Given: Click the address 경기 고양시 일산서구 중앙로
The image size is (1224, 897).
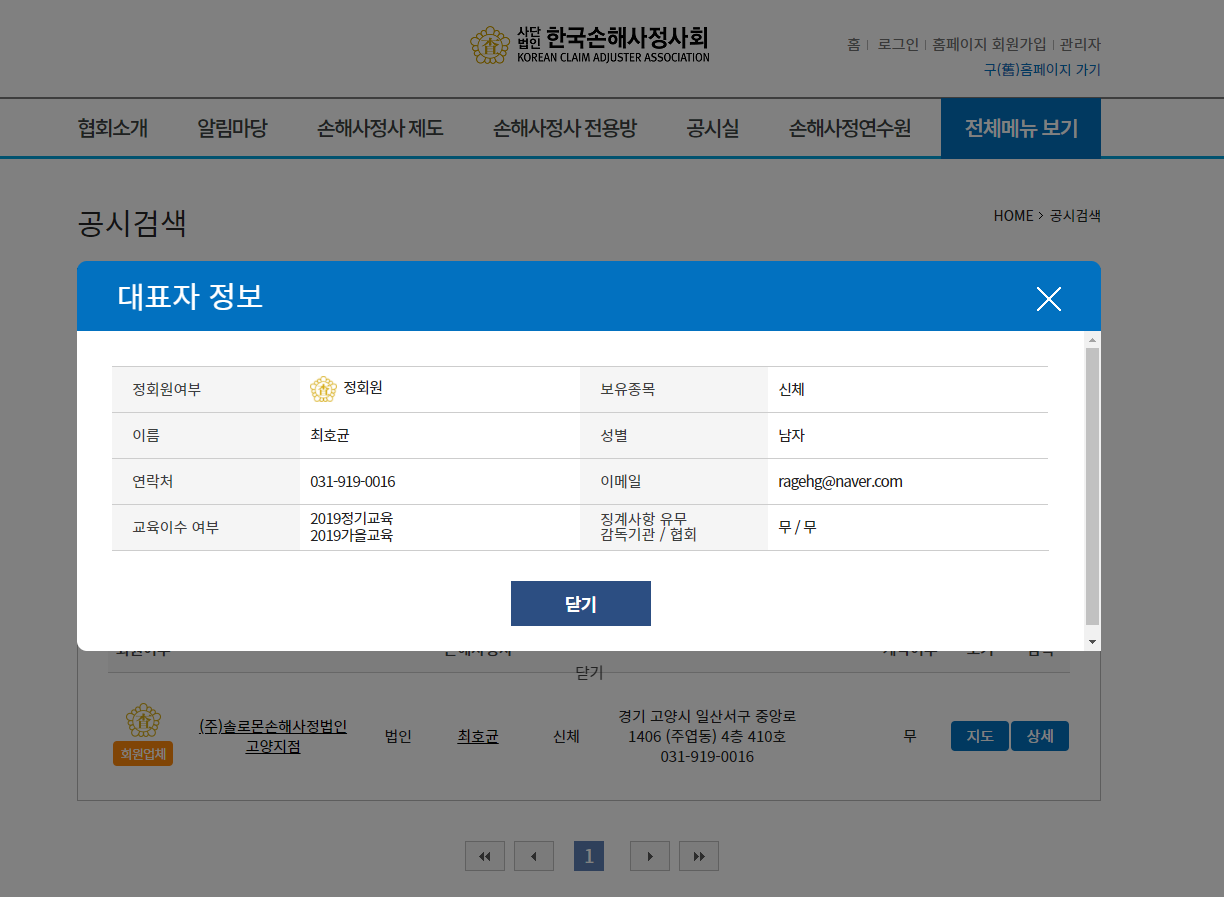Looking at the screenshot, I should (707, 716).
